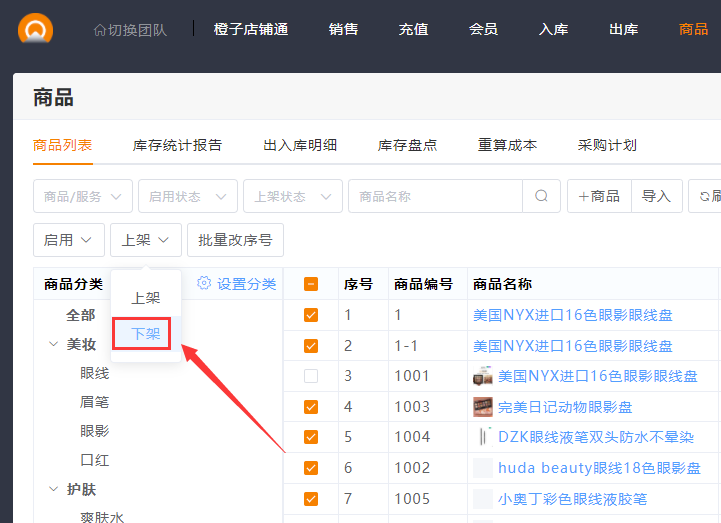Uncheck the checkbox for row 5
This screenshot has width=721, height=523.
(x=311, y=437)
